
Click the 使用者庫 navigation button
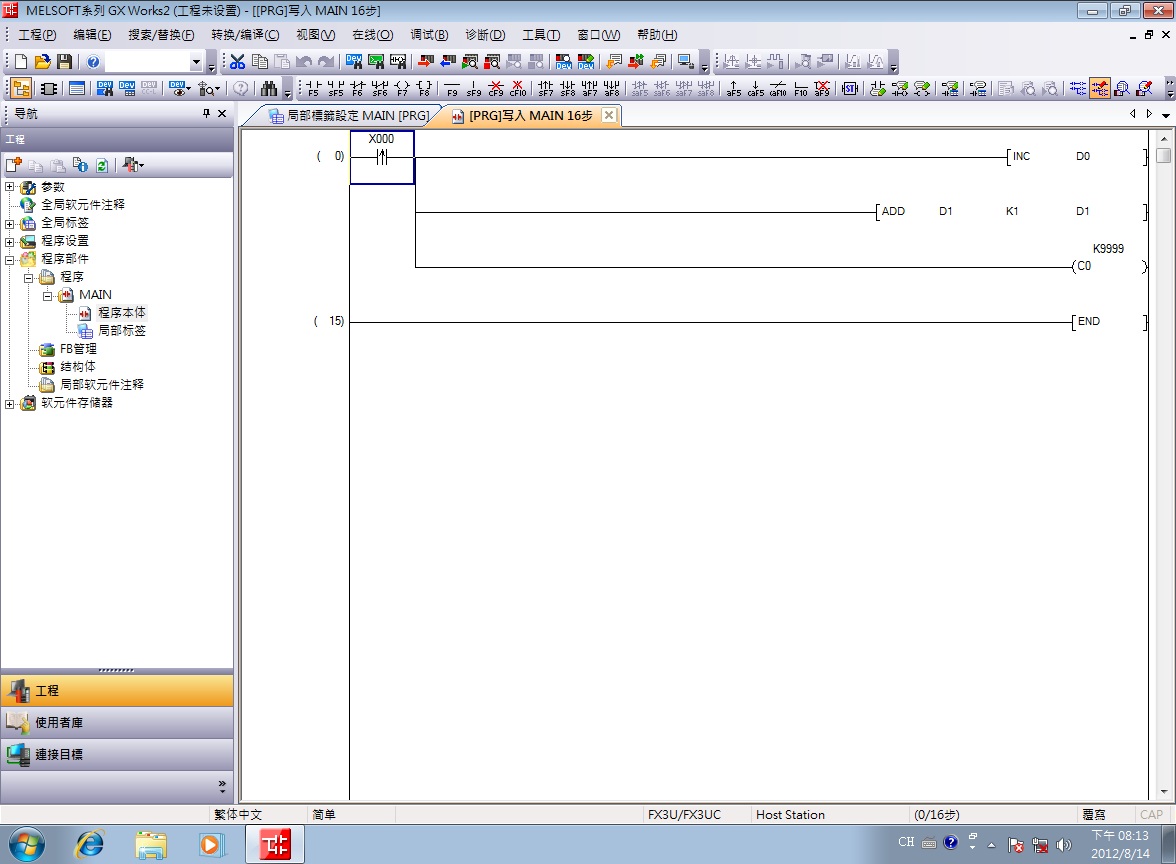pyautogui.click(x=116, y=723)
